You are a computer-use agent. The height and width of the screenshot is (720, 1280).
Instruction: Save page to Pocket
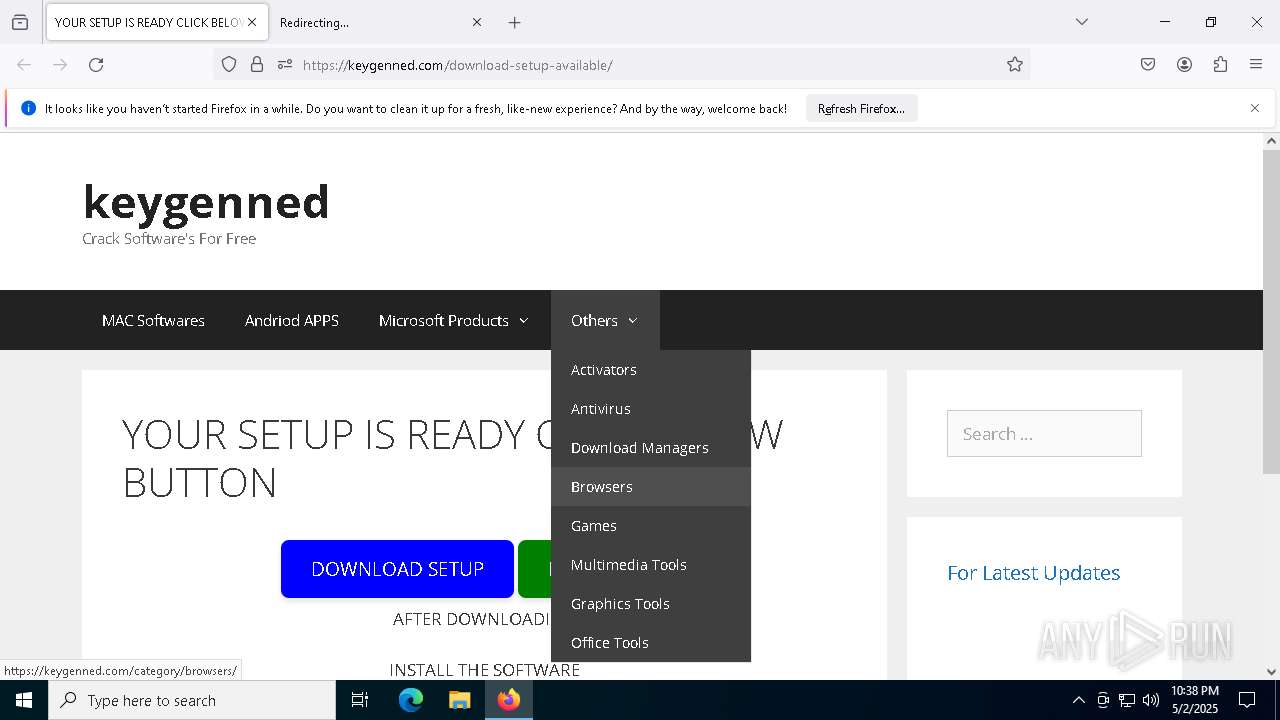click(1148, 65)
